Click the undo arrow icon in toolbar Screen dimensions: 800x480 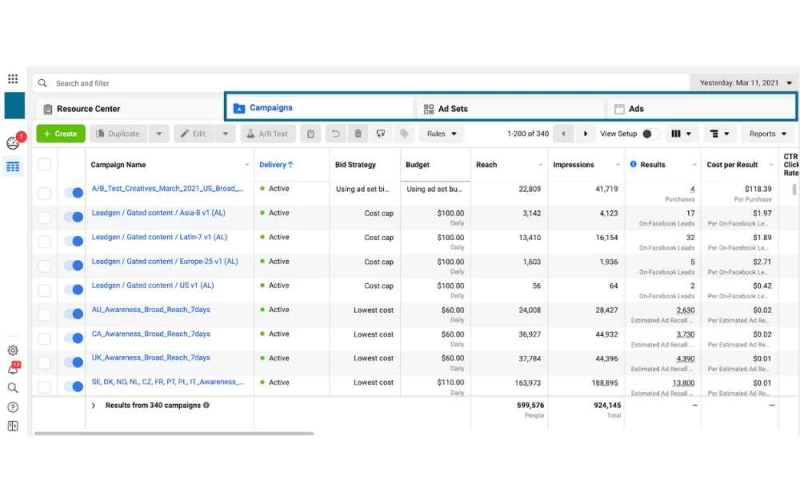click(335, 133)
